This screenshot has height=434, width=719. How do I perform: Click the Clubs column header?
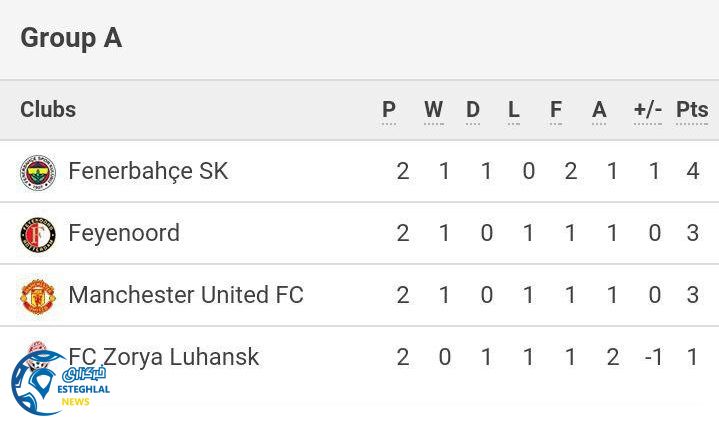(x=48, y=110)
